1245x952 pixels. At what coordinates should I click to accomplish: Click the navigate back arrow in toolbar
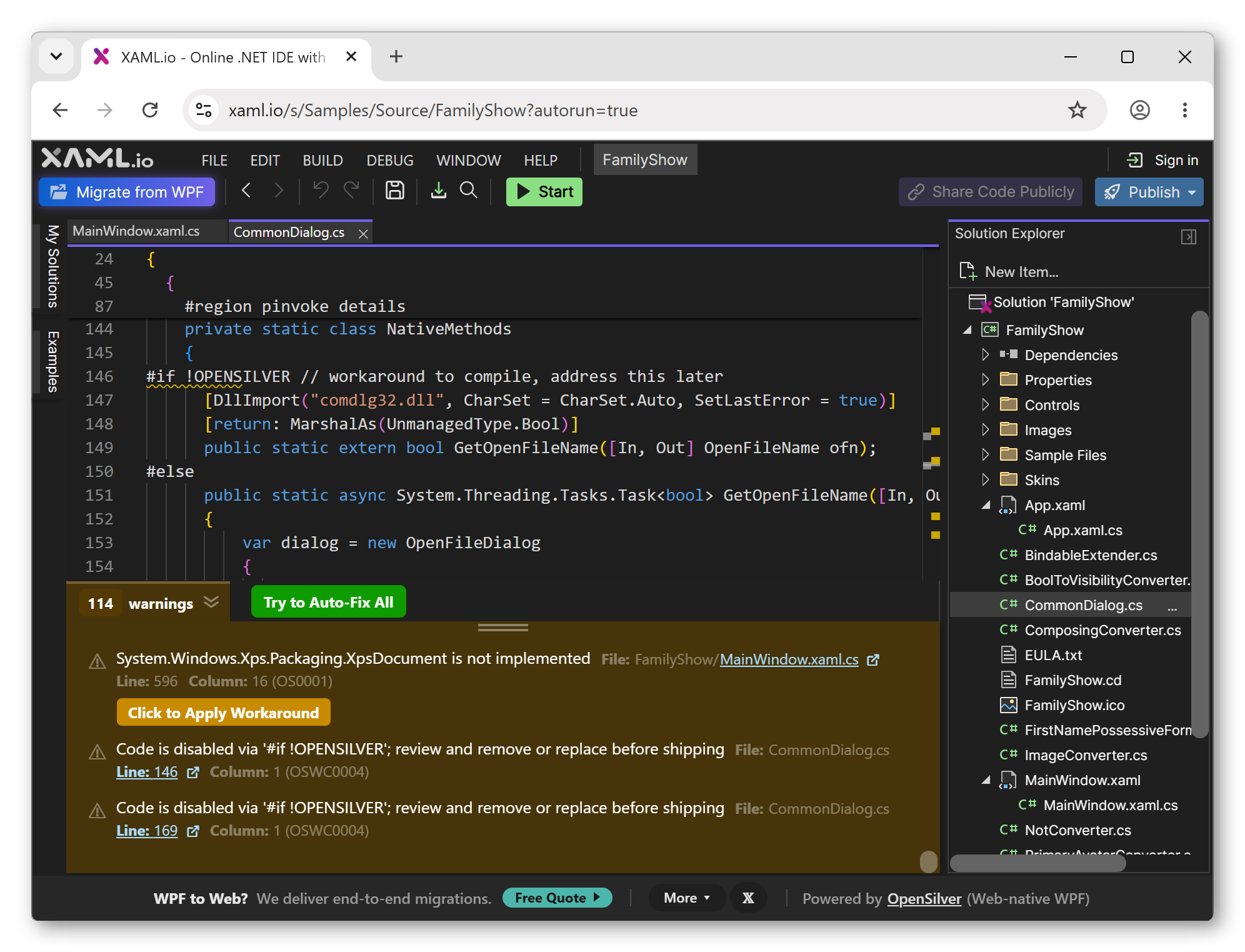246,191
